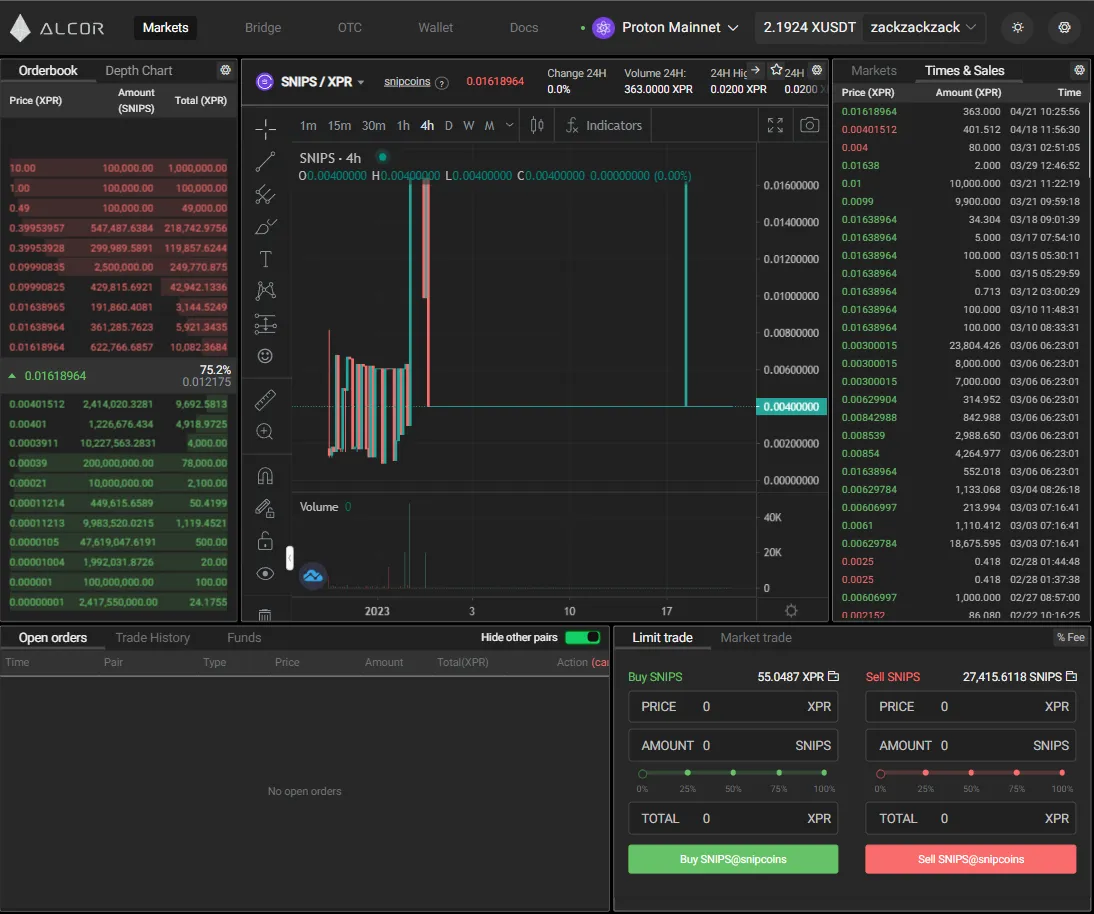
Task: Select the 0.00401512 bid order row
Action: 118,404
